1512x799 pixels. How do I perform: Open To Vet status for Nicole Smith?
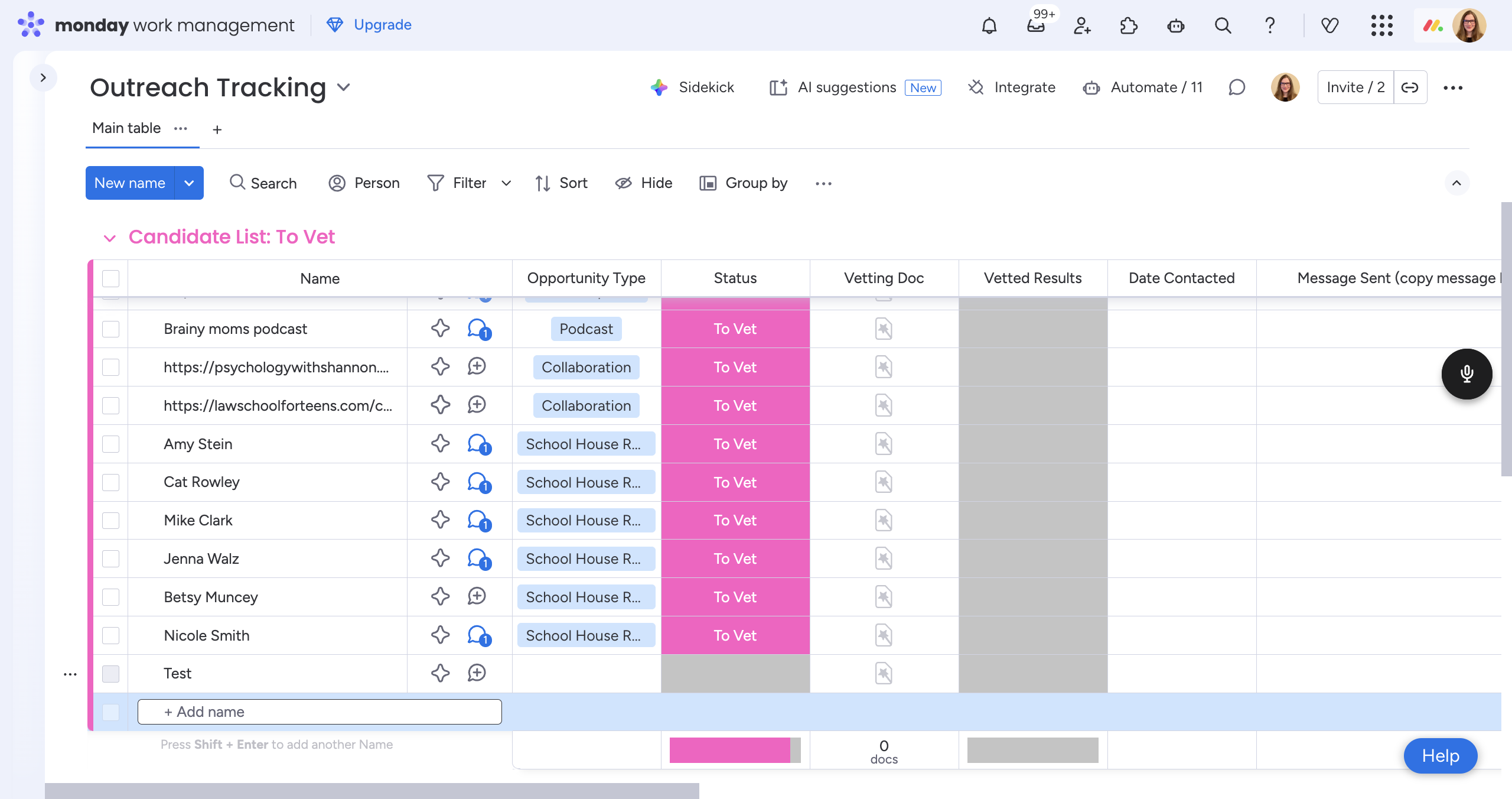735,635
